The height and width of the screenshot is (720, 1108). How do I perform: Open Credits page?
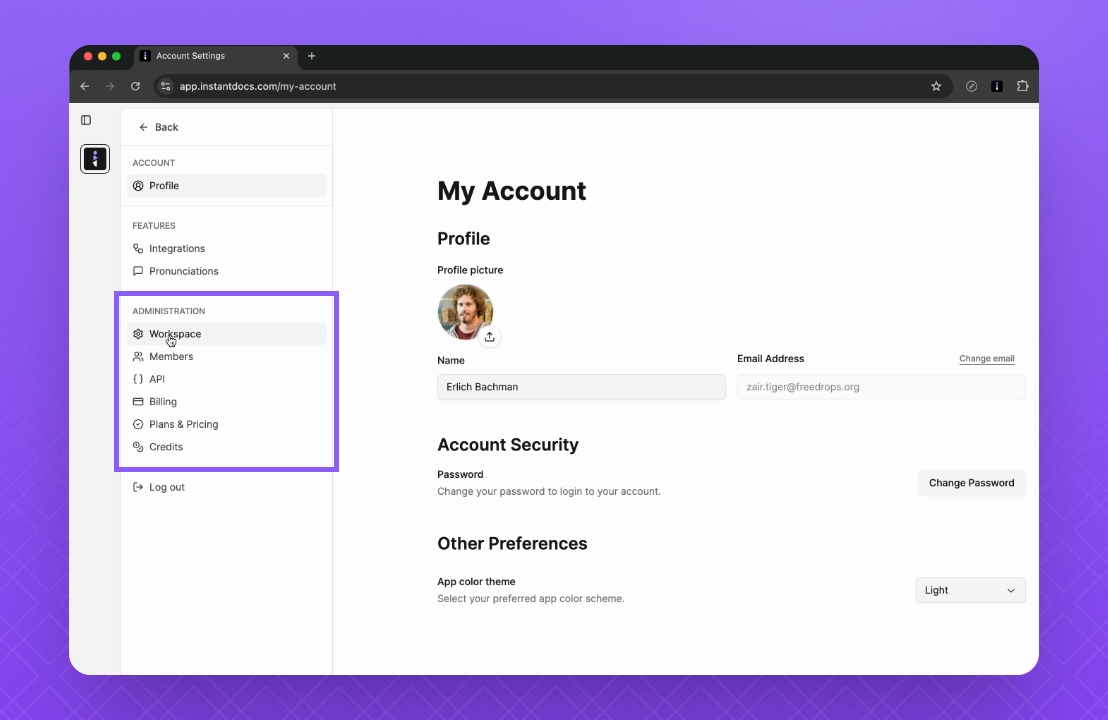226,447
